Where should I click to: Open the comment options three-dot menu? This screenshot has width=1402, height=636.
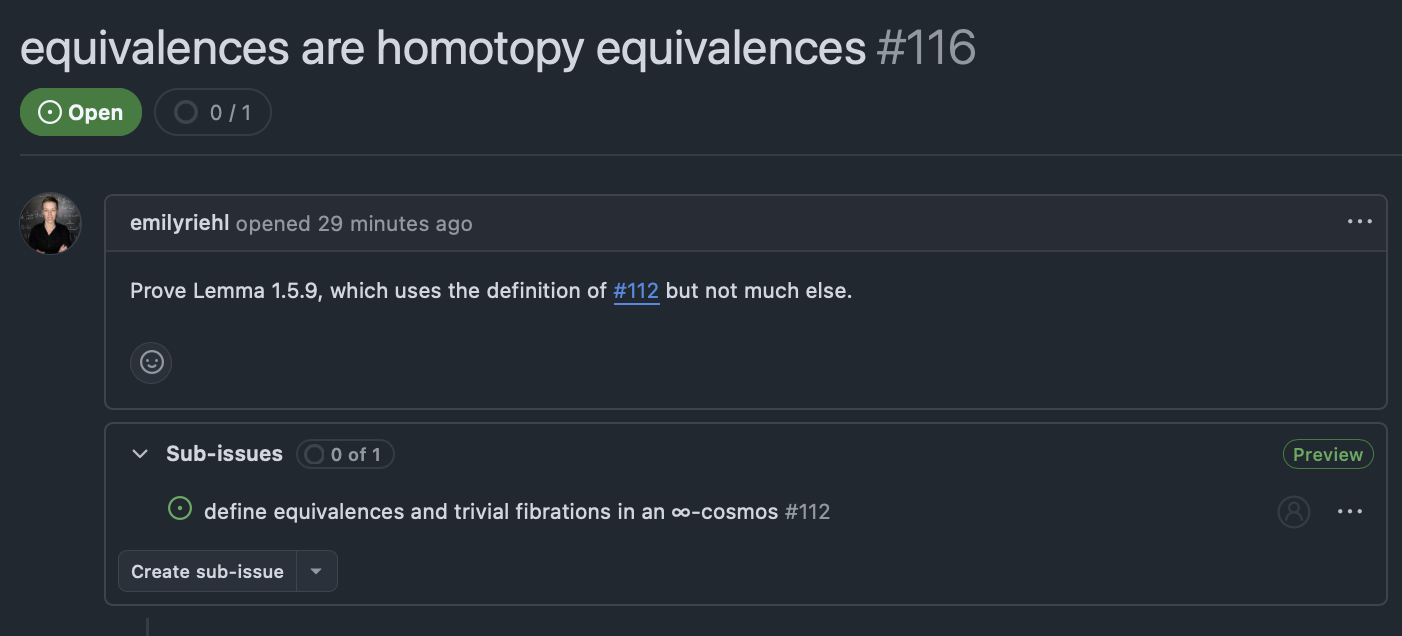[x=1359, y=222]
